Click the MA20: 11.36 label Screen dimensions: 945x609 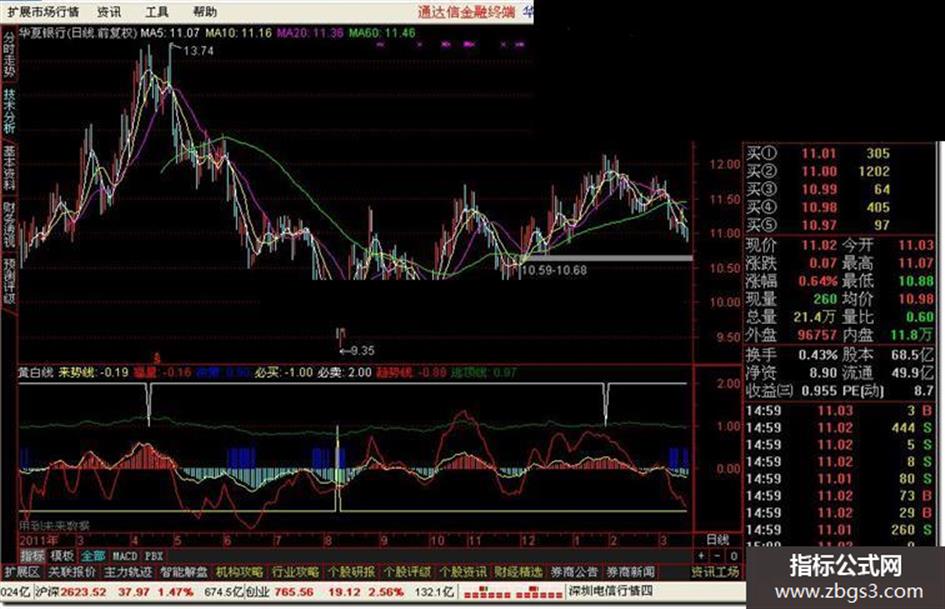click(310, 33)
